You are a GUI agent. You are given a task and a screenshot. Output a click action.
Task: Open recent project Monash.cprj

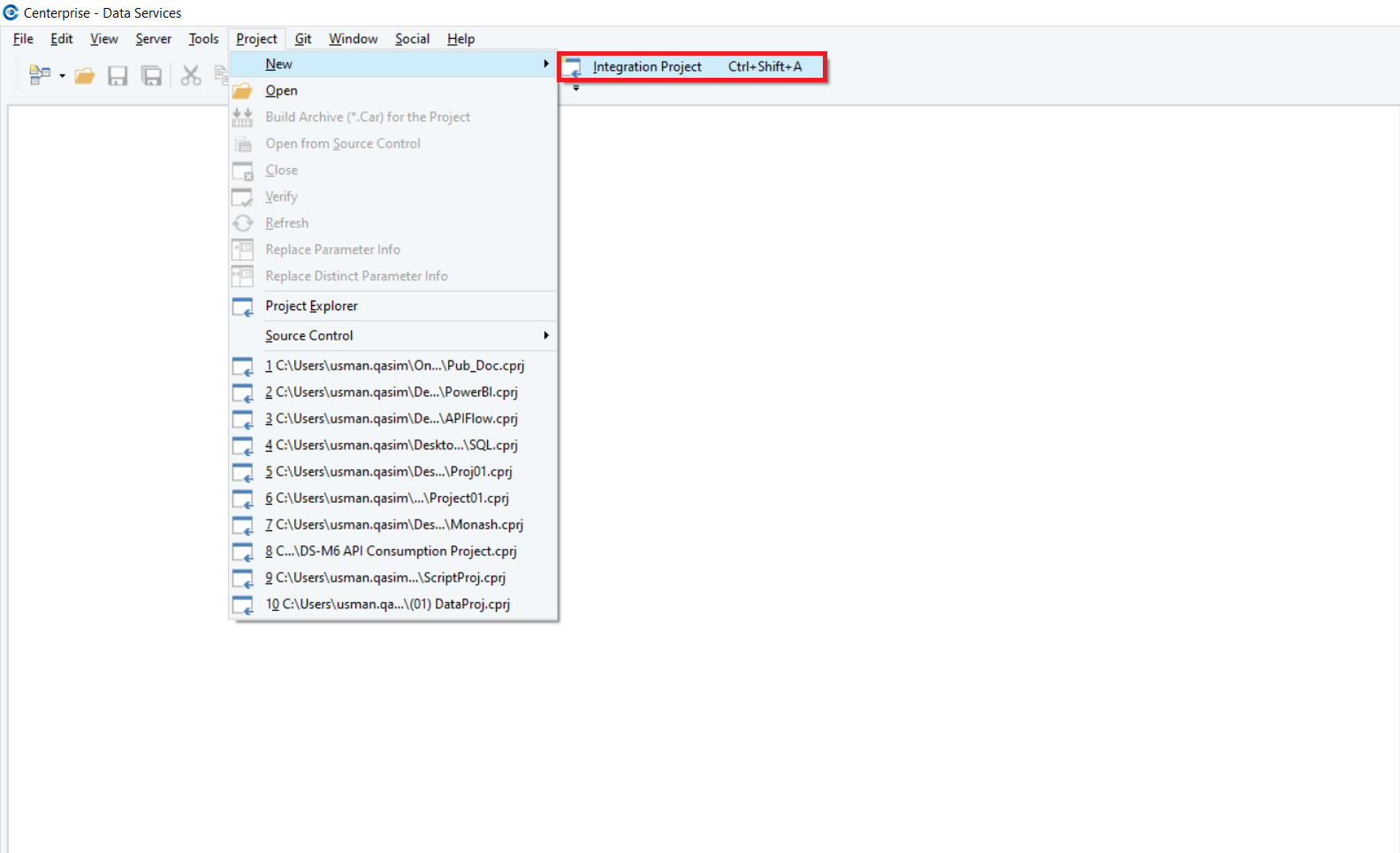pos(393,525)
